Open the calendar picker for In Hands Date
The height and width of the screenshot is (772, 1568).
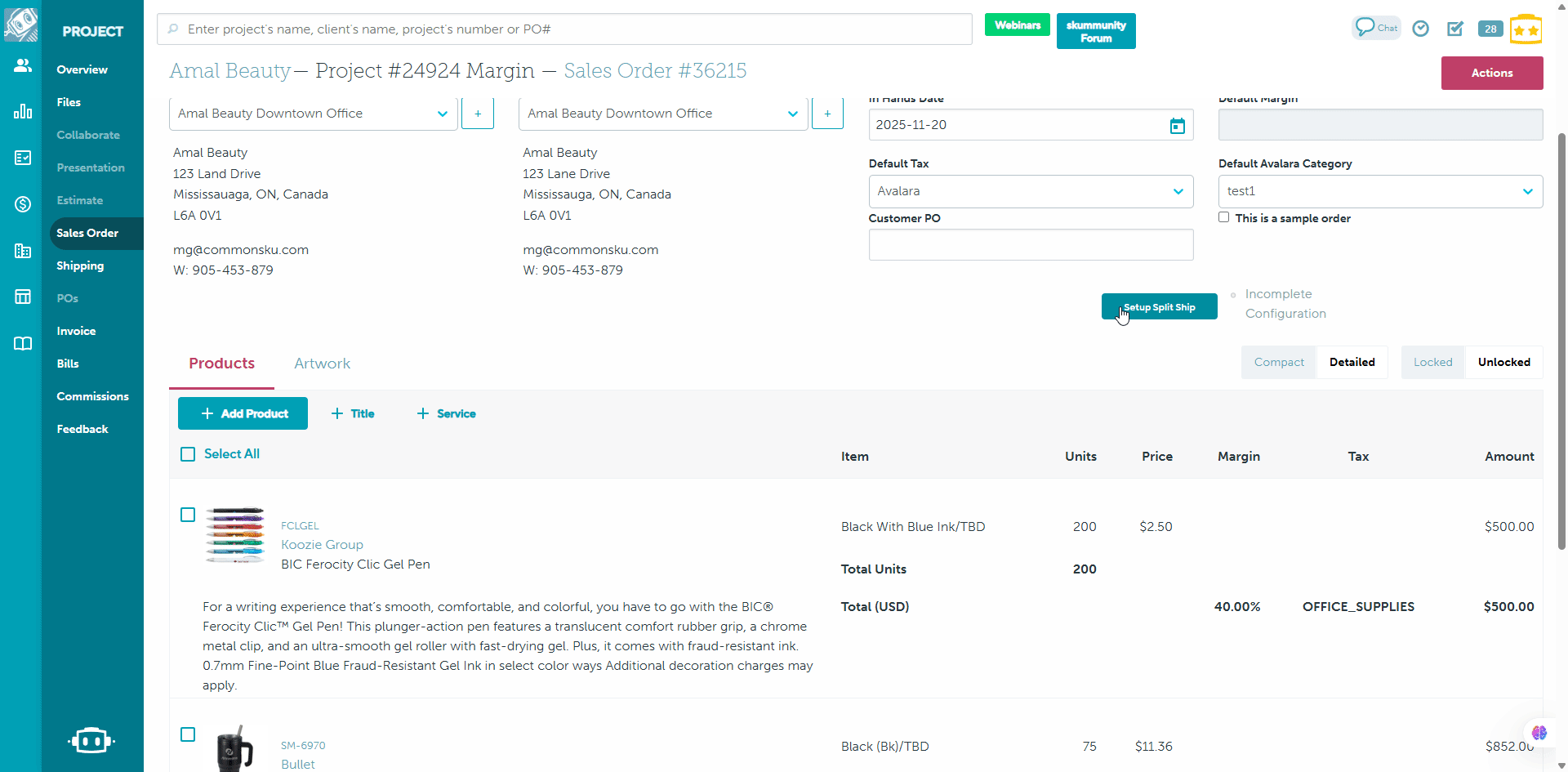click(x=1177, y=126)
